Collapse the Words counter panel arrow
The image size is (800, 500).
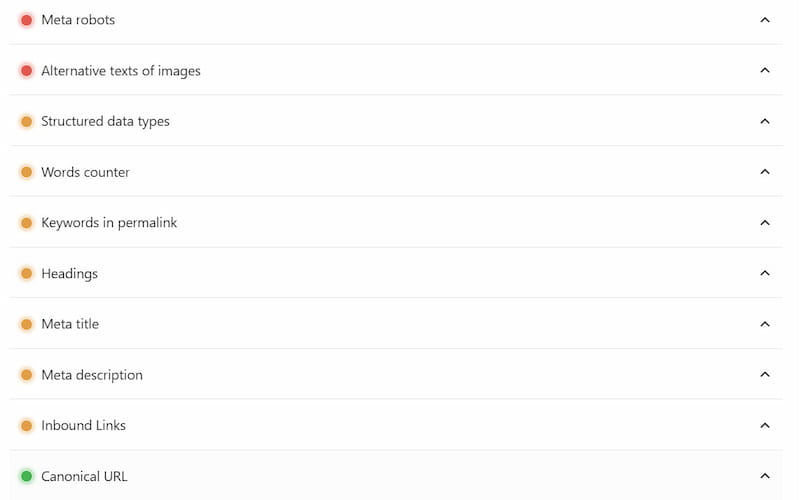(x=765, y=172)
